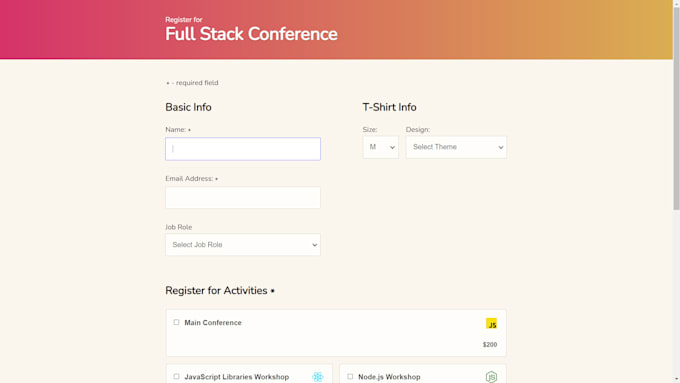This screenshot has width=680, height=383.
Task: Click the vertical page scrollbar thumb
Action: click(x=676, y=108)
